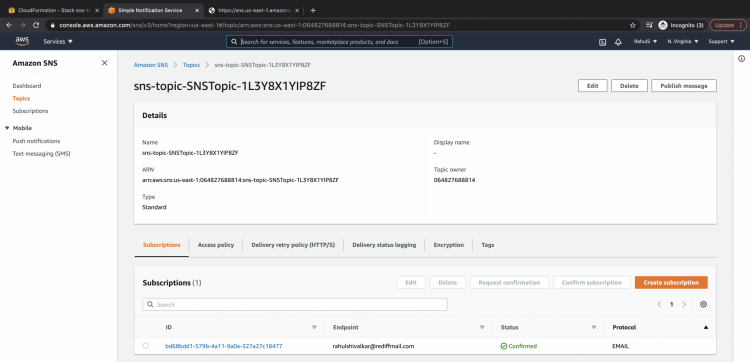750x362 pixels.
Task: Click the browser address bar URL
Action: [254, 25]
